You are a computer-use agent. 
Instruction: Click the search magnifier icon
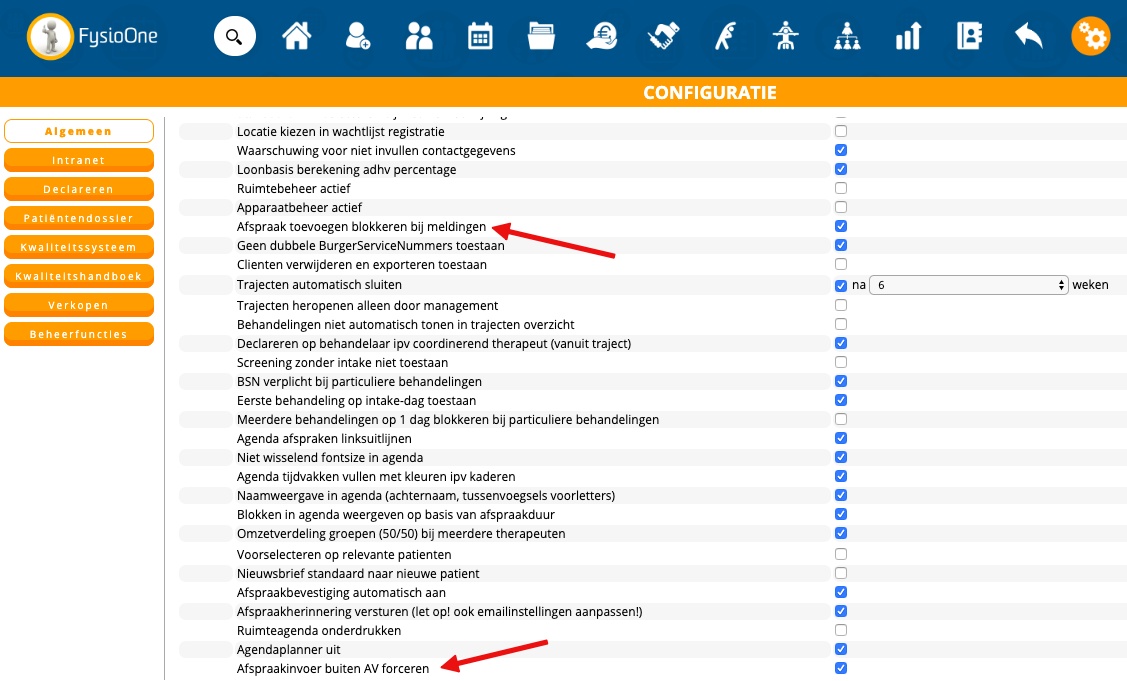coord(234,38)
